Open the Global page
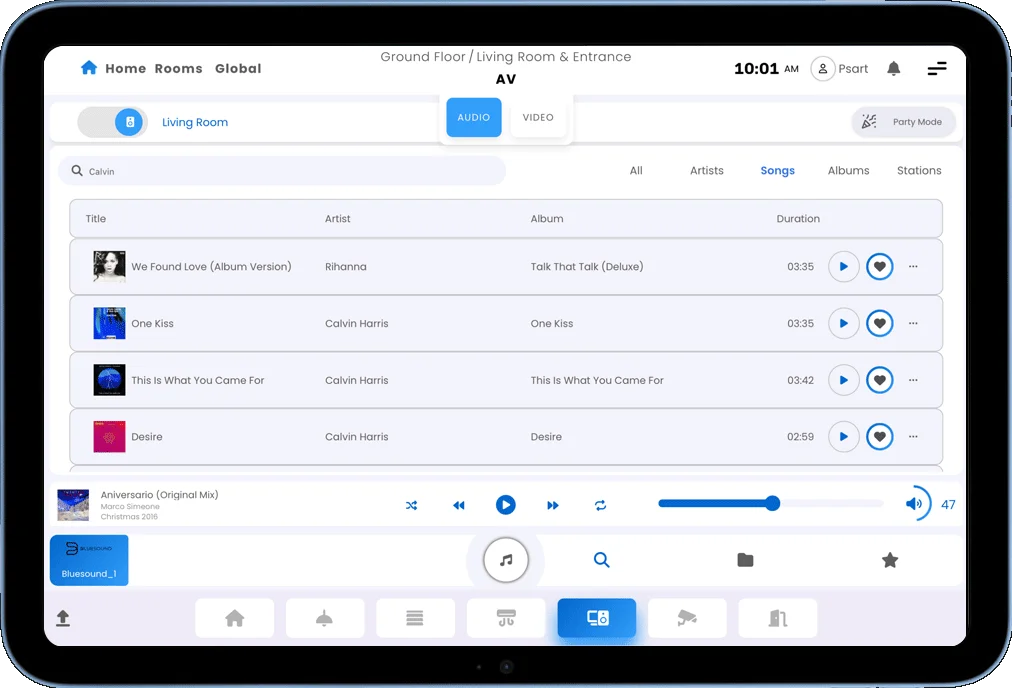This screenshot has width=1012, height=688. click(238, 68)
